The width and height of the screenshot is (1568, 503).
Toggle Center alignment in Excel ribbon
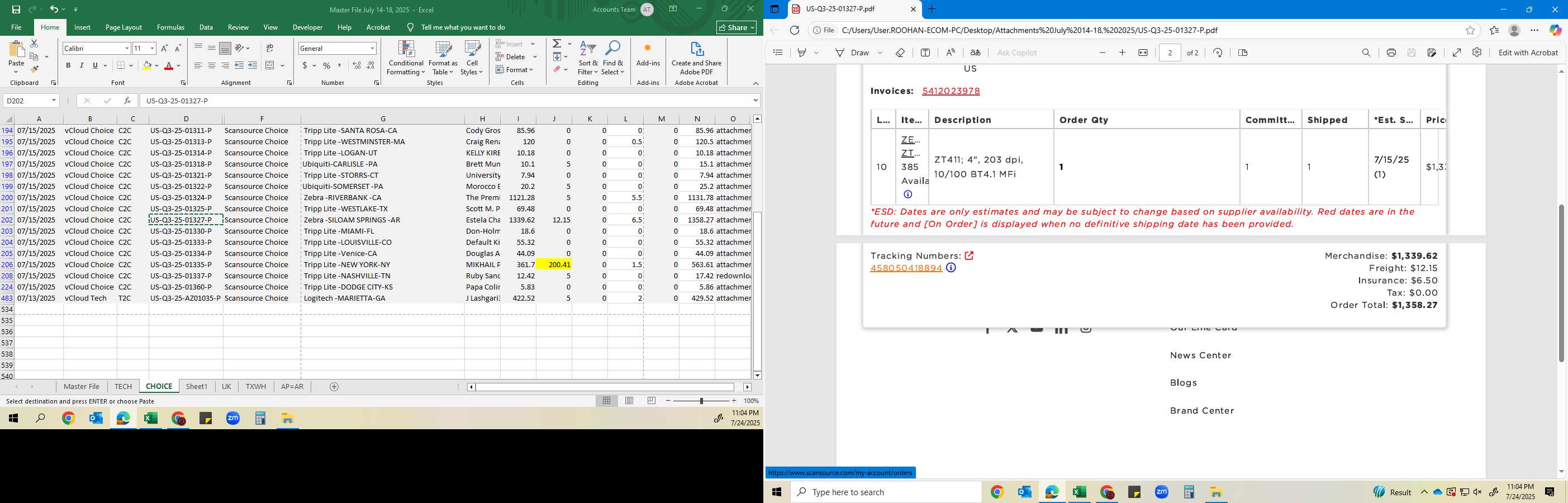(212, 66)
